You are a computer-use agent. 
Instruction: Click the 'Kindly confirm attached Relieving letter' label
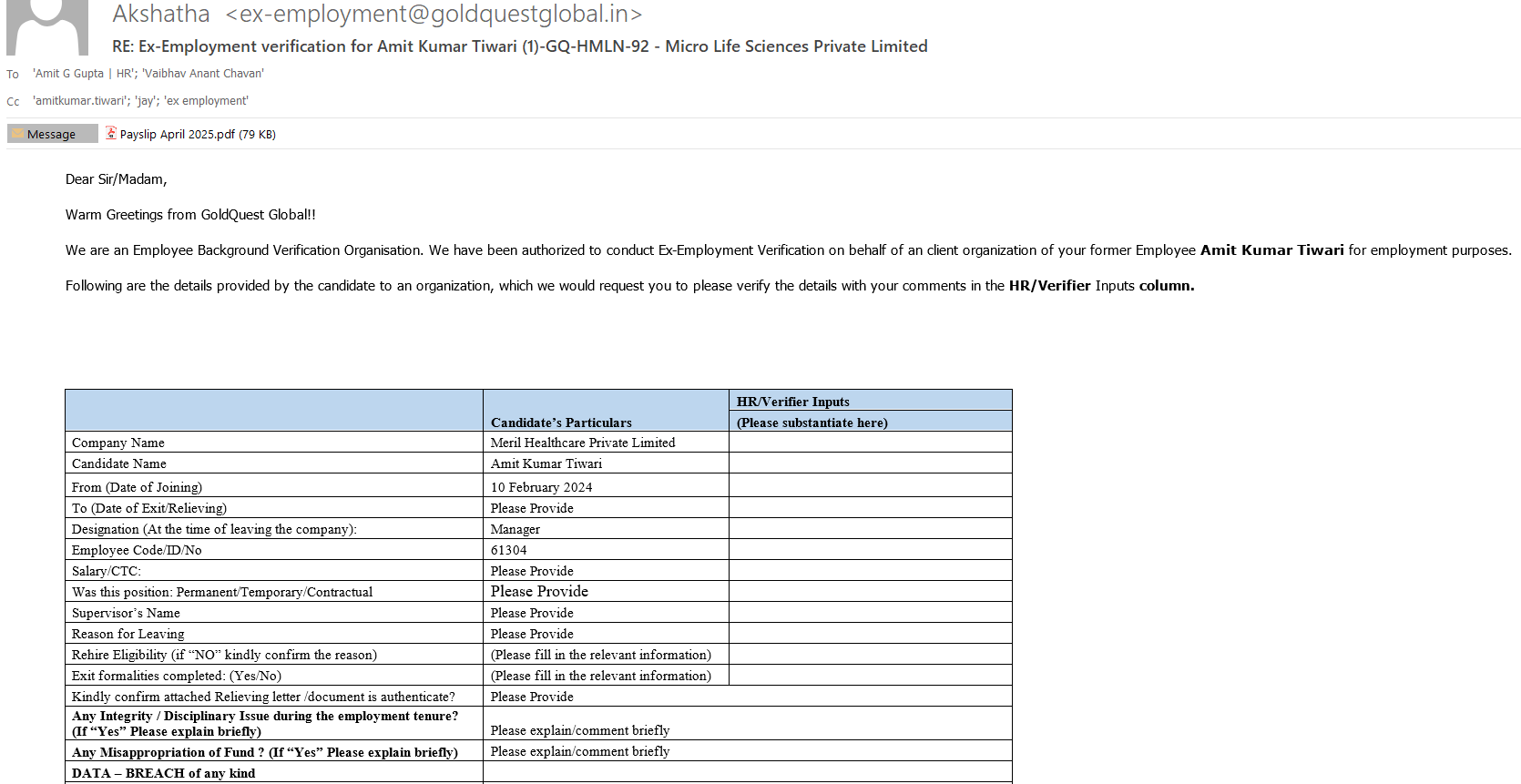pos(263,697)
